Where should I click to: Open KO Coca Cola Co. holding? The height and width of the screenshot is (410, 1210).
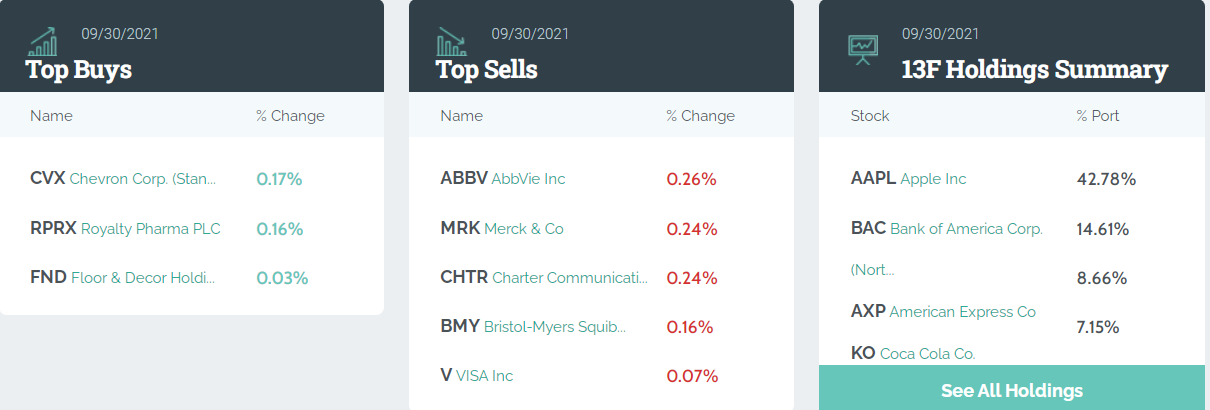(x=913, y=353)
